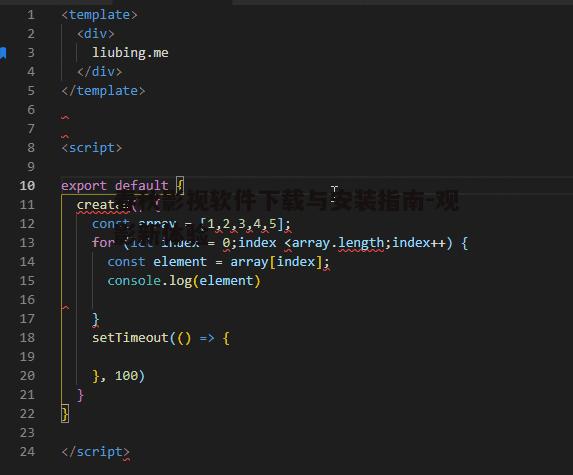The width and height of the screenshot is (573, 475).
Task: Click line number 24 in the gutter
Action: [x=27, y=452]
